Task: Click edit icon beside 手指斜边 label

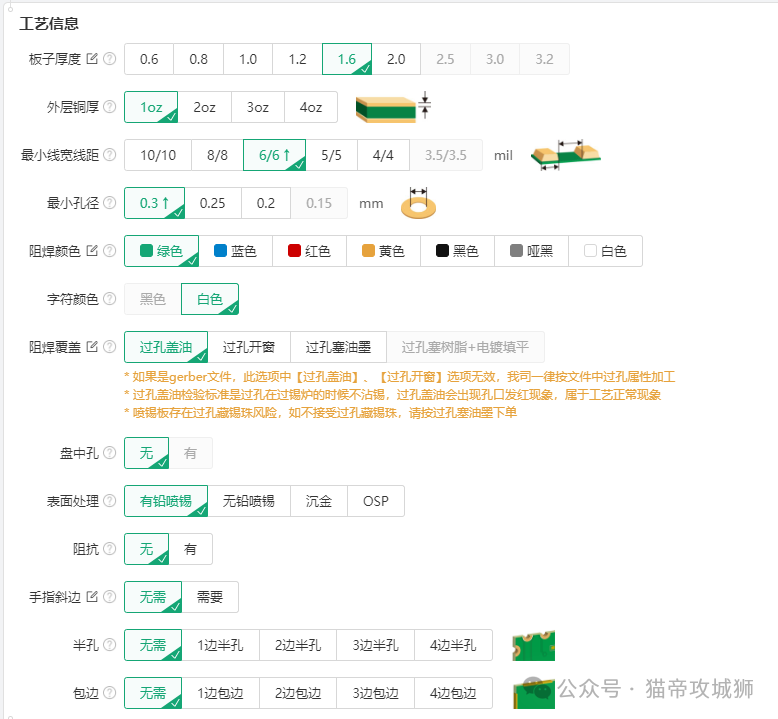Action: click(92, 596)
